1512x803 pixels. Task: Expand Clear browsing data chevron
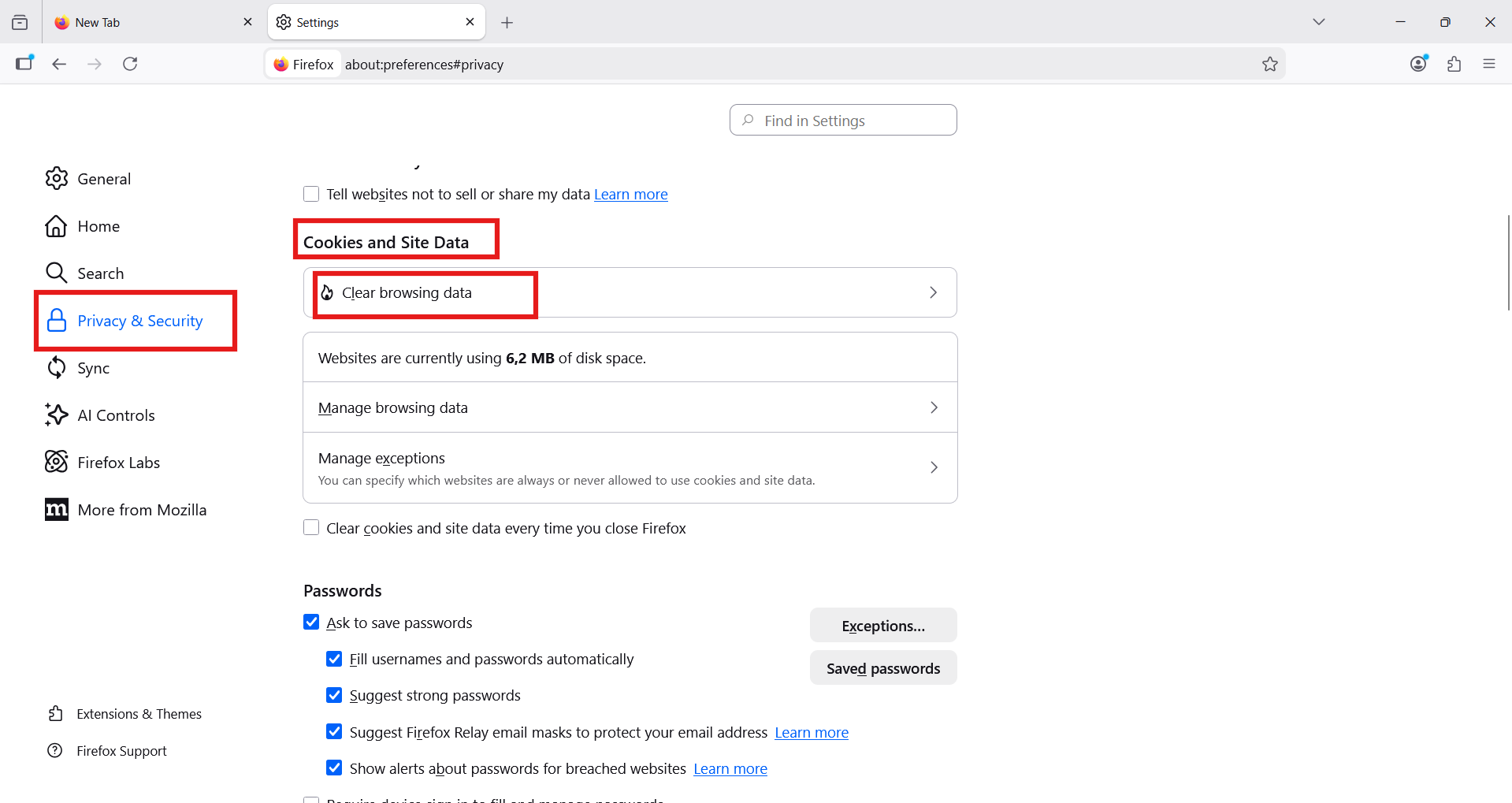click(933, 292)
